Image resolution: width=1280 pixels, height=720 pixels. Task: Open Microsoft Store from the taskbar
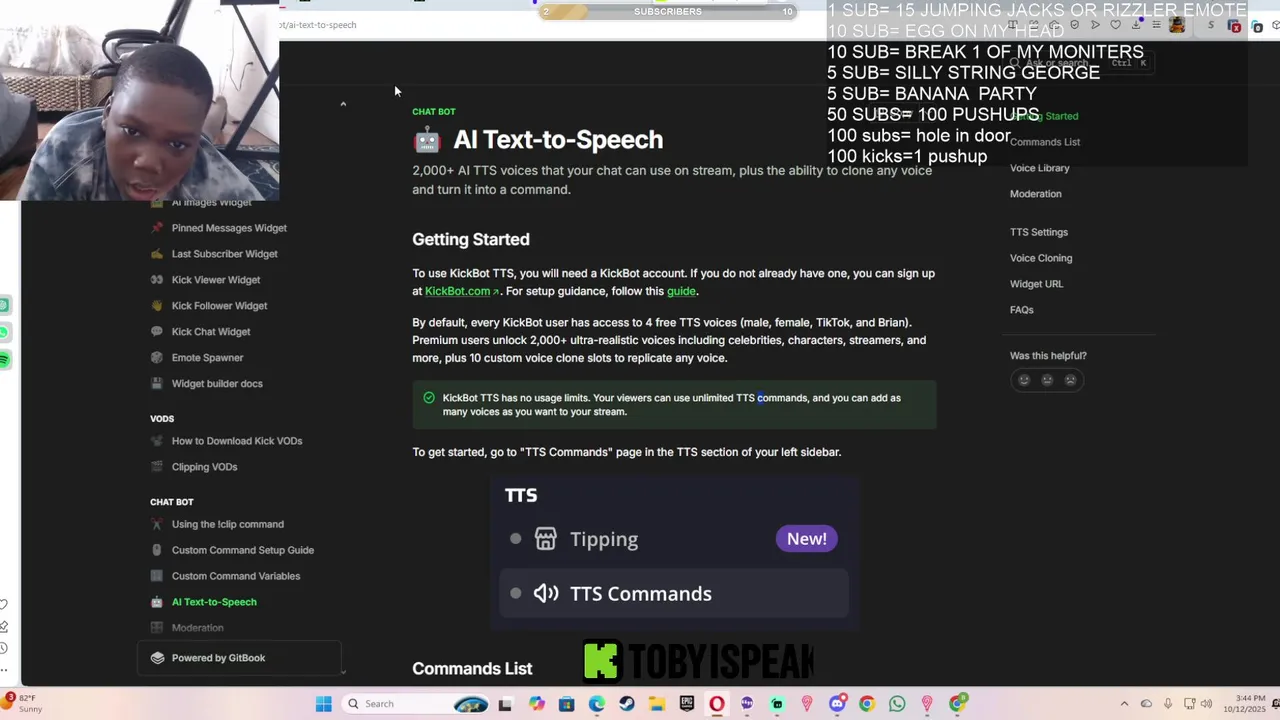567,704
